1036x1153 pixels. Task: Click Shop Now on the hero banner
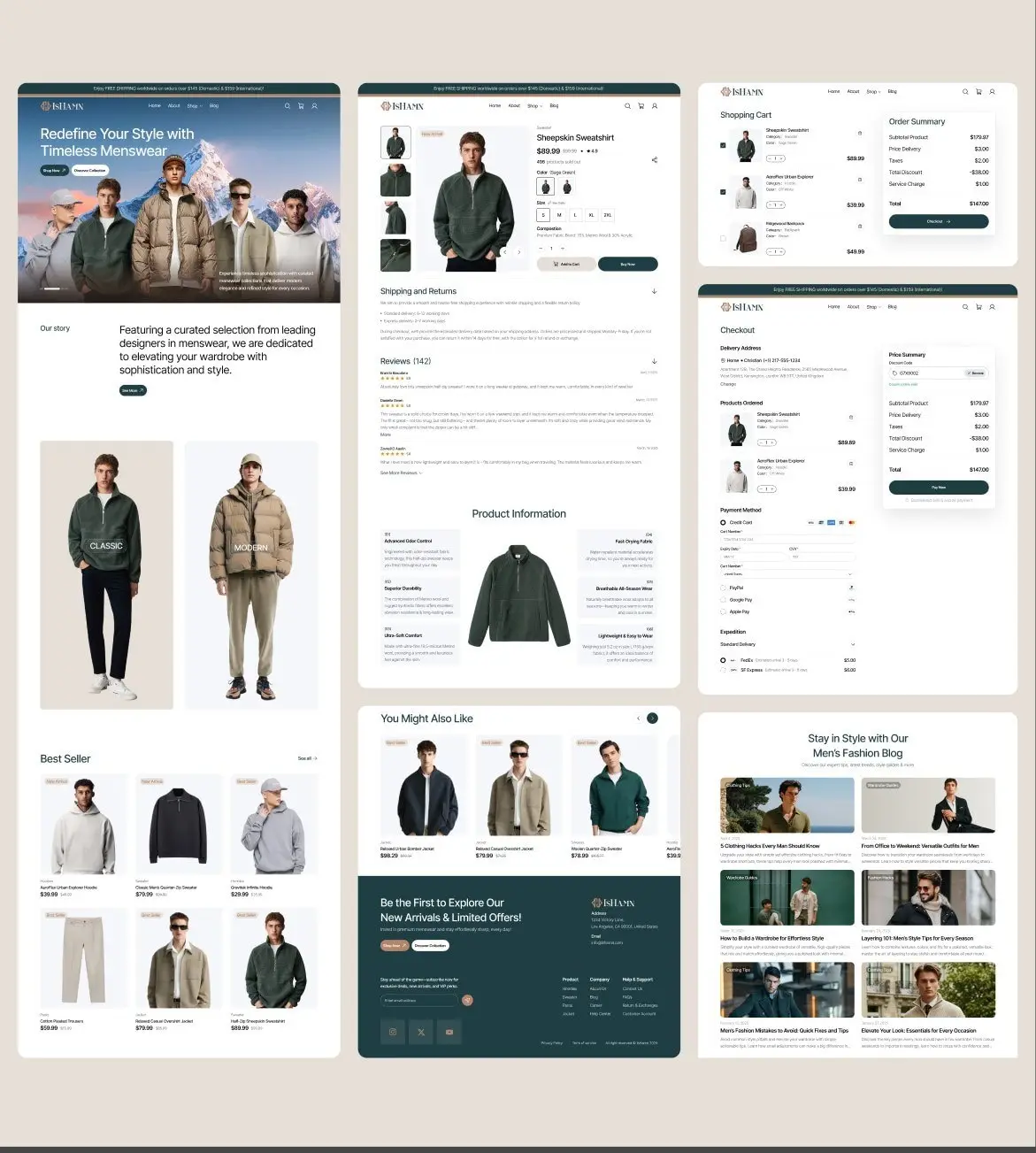tap(54, 170)
